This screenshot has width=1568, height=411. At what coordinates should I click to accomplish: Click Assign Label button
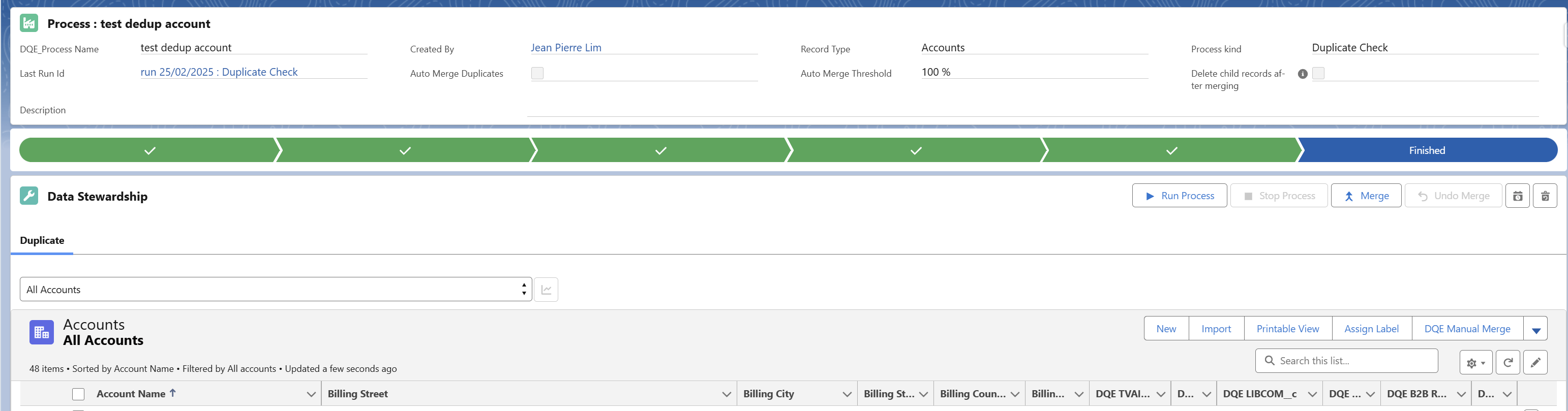click(x=1371, y=329)
